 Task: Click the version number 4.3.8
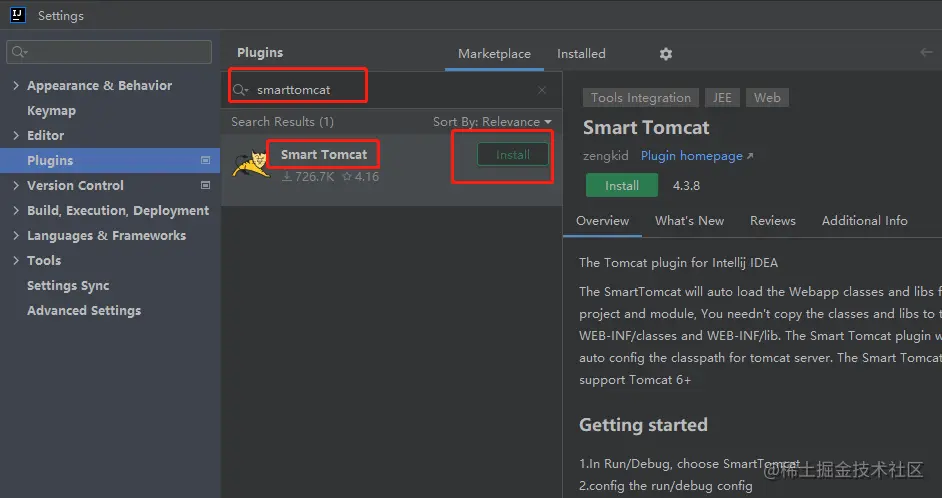point(686,186)
